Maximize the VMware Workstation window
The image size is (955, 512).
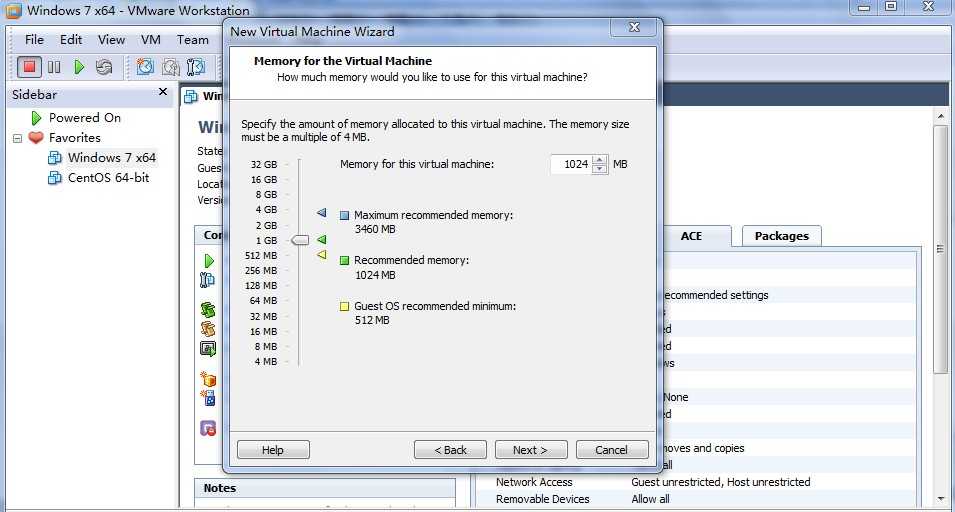(x=891, y=7)
